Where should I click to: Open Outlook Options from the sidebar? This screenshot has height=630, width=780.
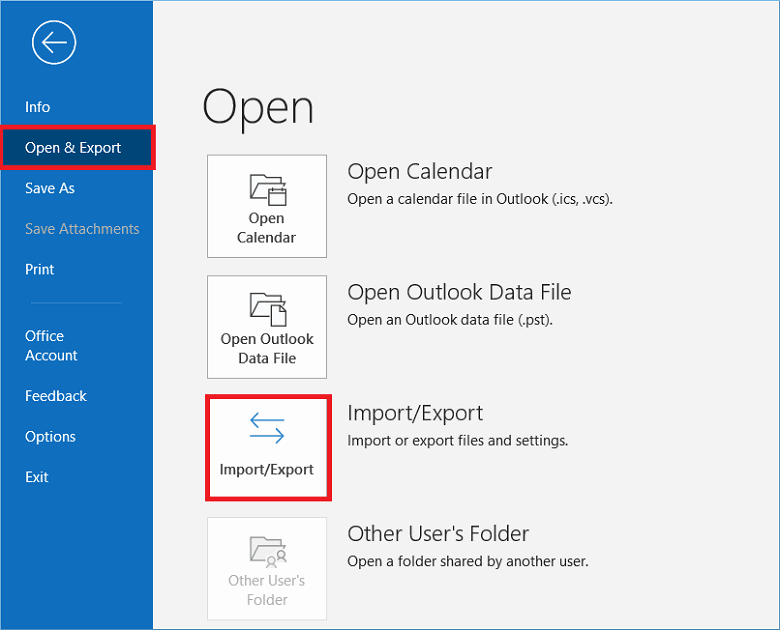tap(50, 437)
